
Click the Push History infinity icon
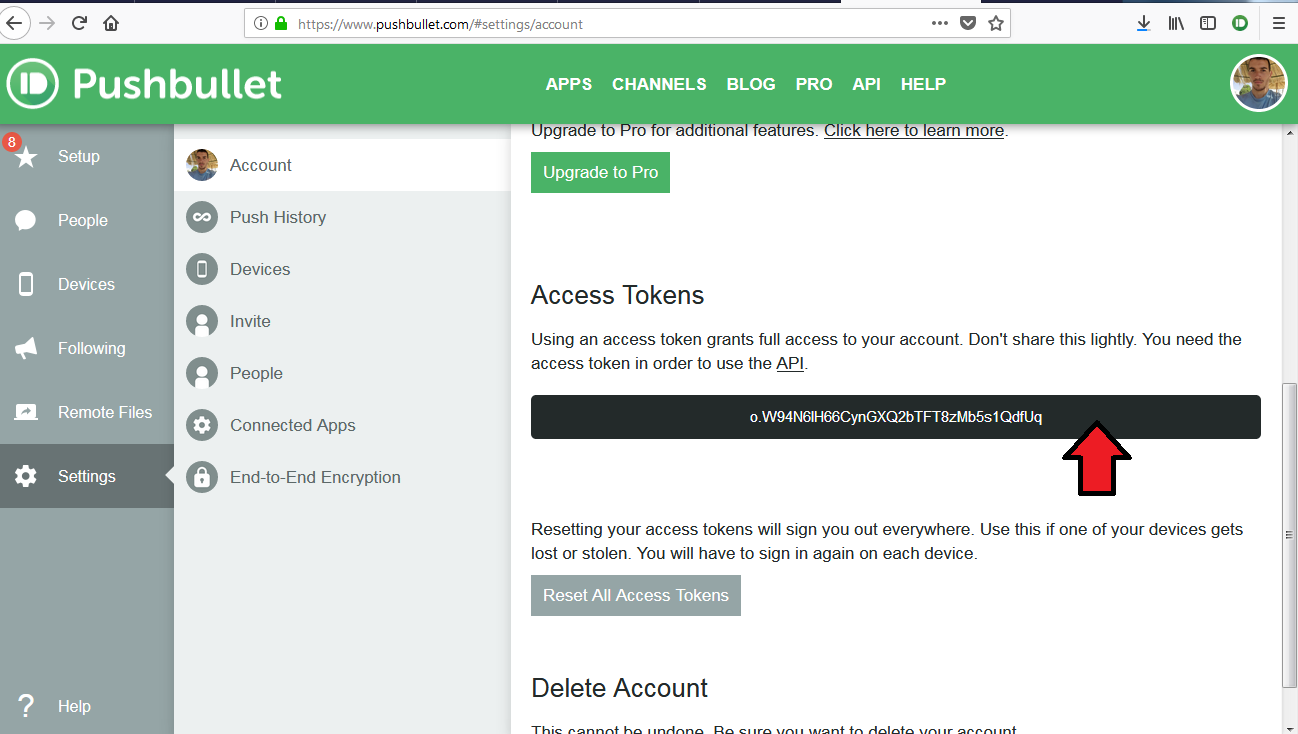202,217
